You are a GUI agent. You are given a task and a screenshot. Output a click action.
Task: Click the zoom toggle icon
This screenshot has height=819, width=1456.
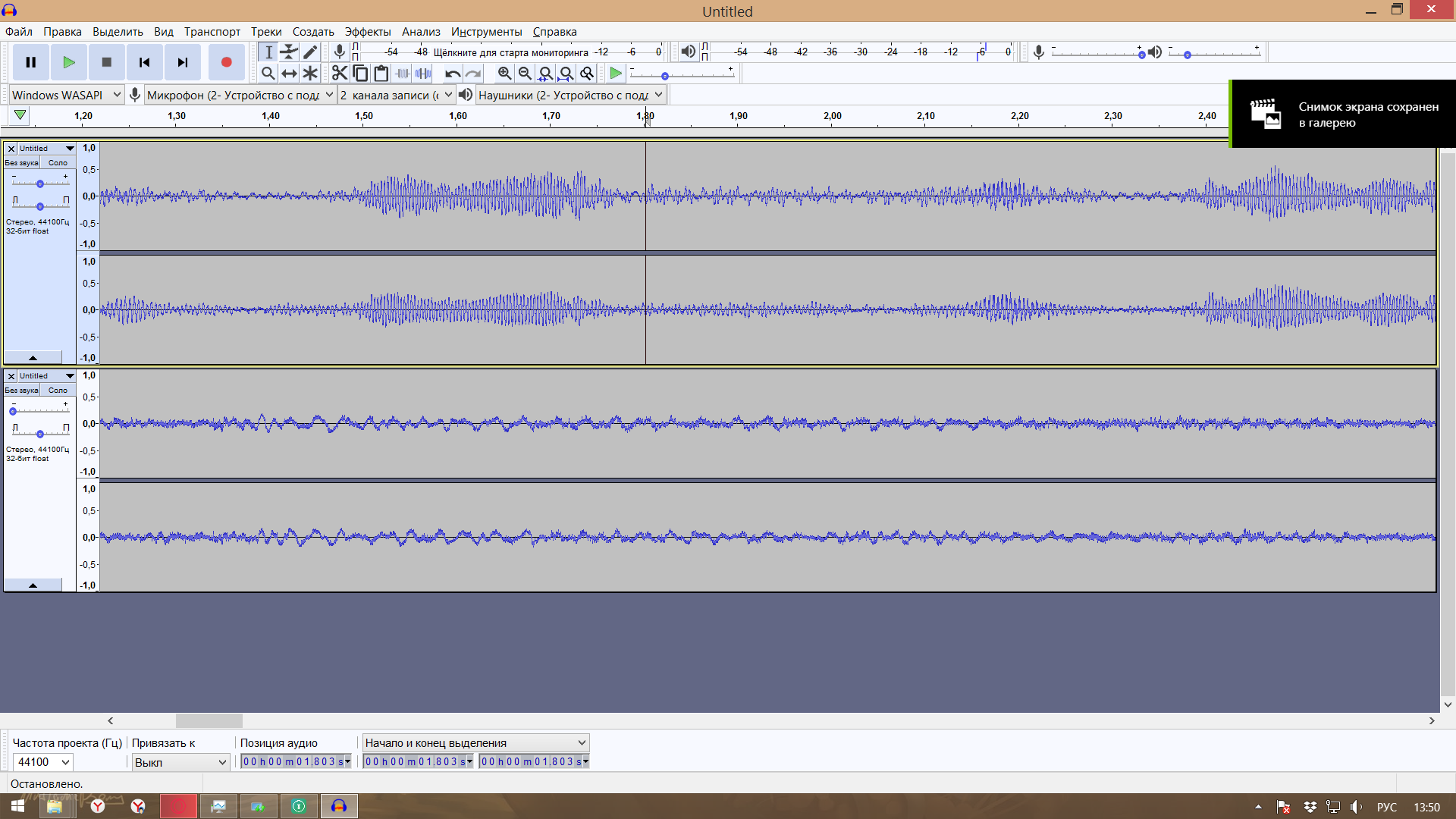tap(587, 73)
